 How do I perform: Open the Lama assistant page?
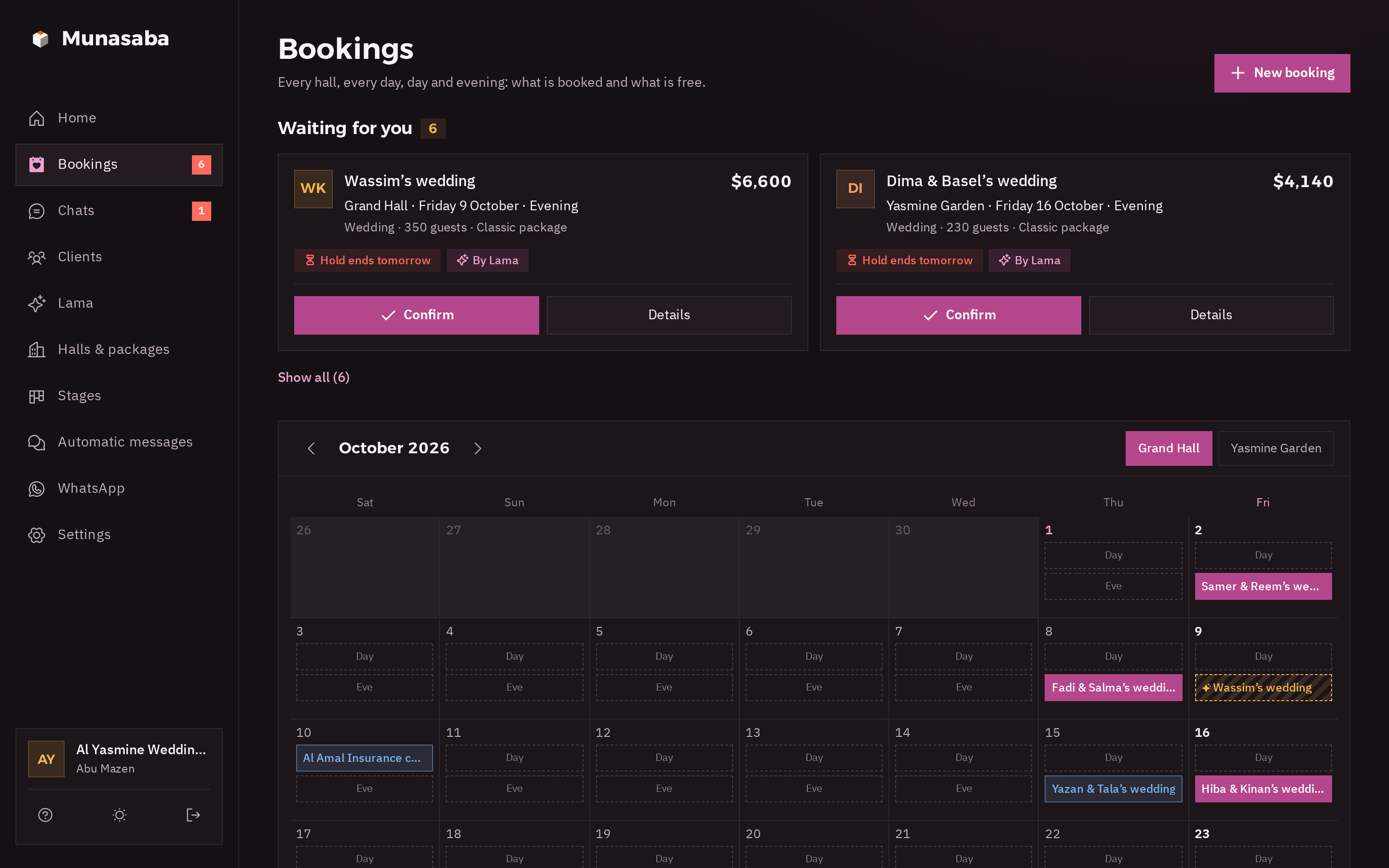[x=119, y=303]
